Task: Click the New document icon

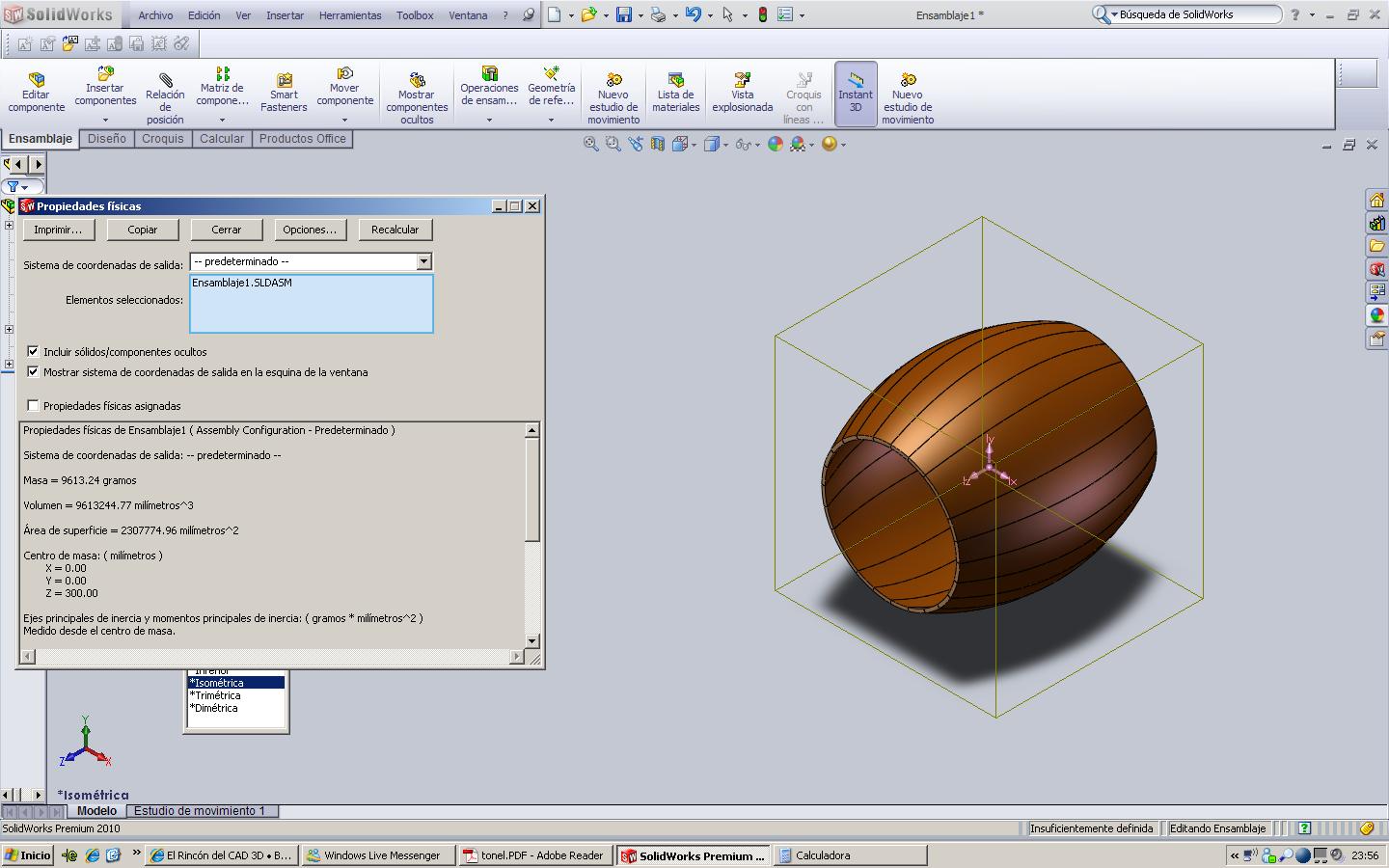Action: pos(555,14)
